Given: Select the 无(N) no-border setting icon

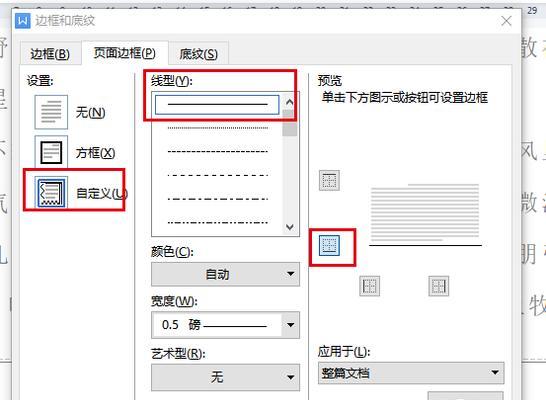Looking at the screenshot, I should coord(51,112).
